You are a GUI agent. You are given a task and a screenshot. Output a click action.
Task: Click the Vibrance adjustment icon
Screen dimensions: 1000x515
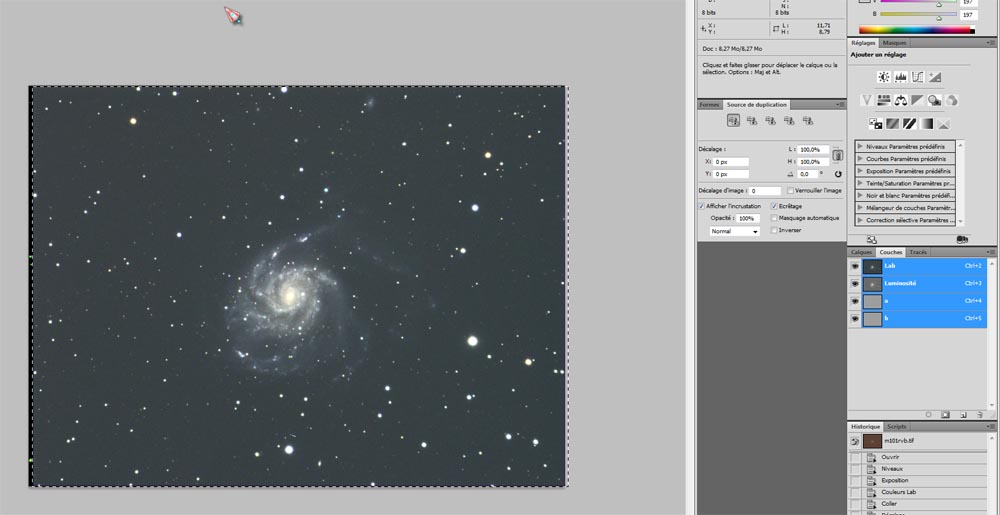[866, 100]
